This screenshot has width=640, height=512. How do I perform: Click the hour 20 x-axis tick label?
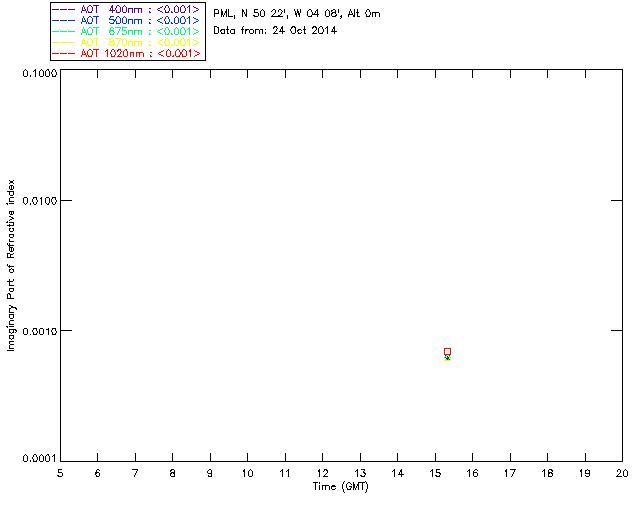pos(622,472)
